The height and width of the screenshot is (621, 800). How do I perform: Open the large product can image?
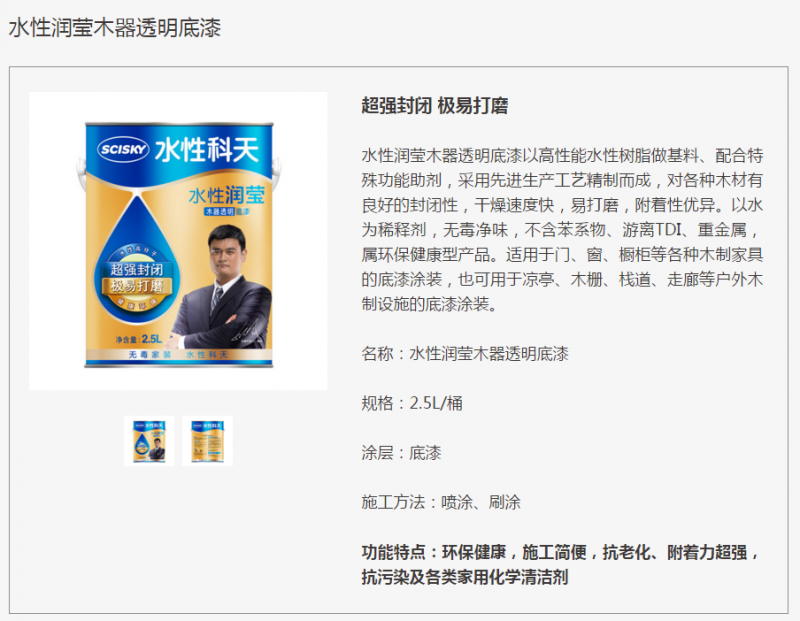coord(178,241)
